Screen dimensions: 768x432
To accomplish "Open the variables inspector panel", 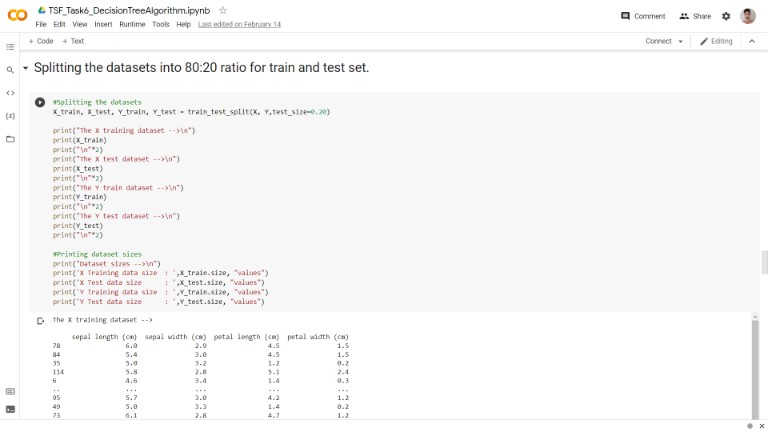I will pyautogui.click(x=10, y=116).
